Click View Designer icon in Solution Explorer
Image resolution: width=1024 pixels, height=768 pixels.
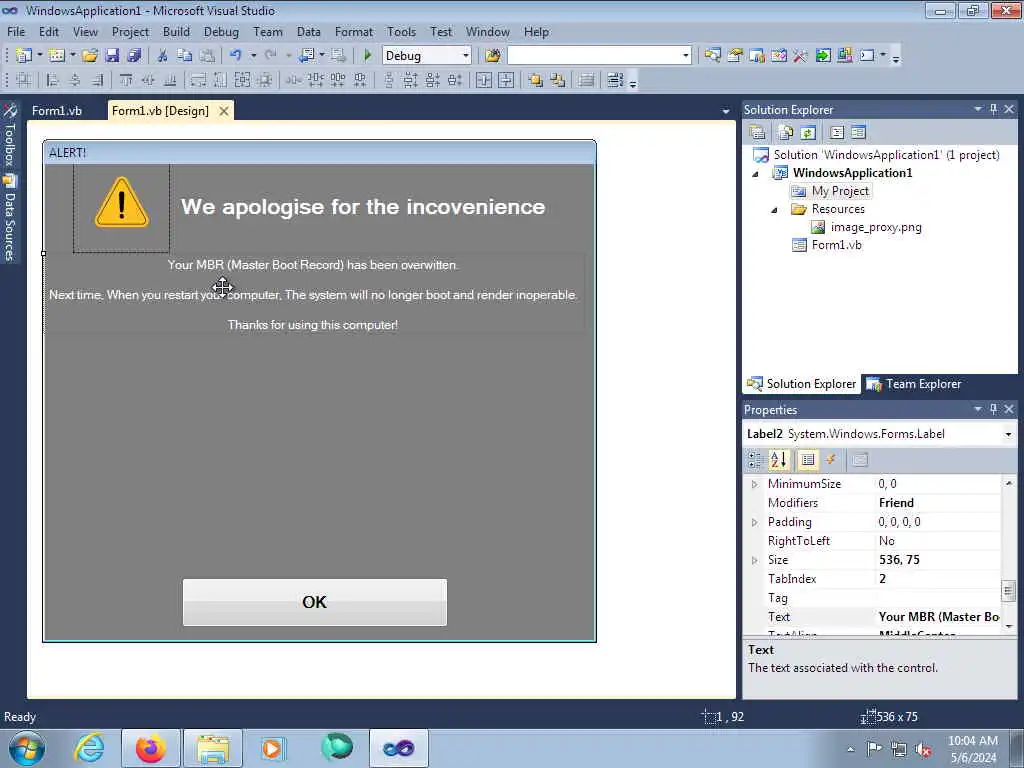tap(858, 133)
